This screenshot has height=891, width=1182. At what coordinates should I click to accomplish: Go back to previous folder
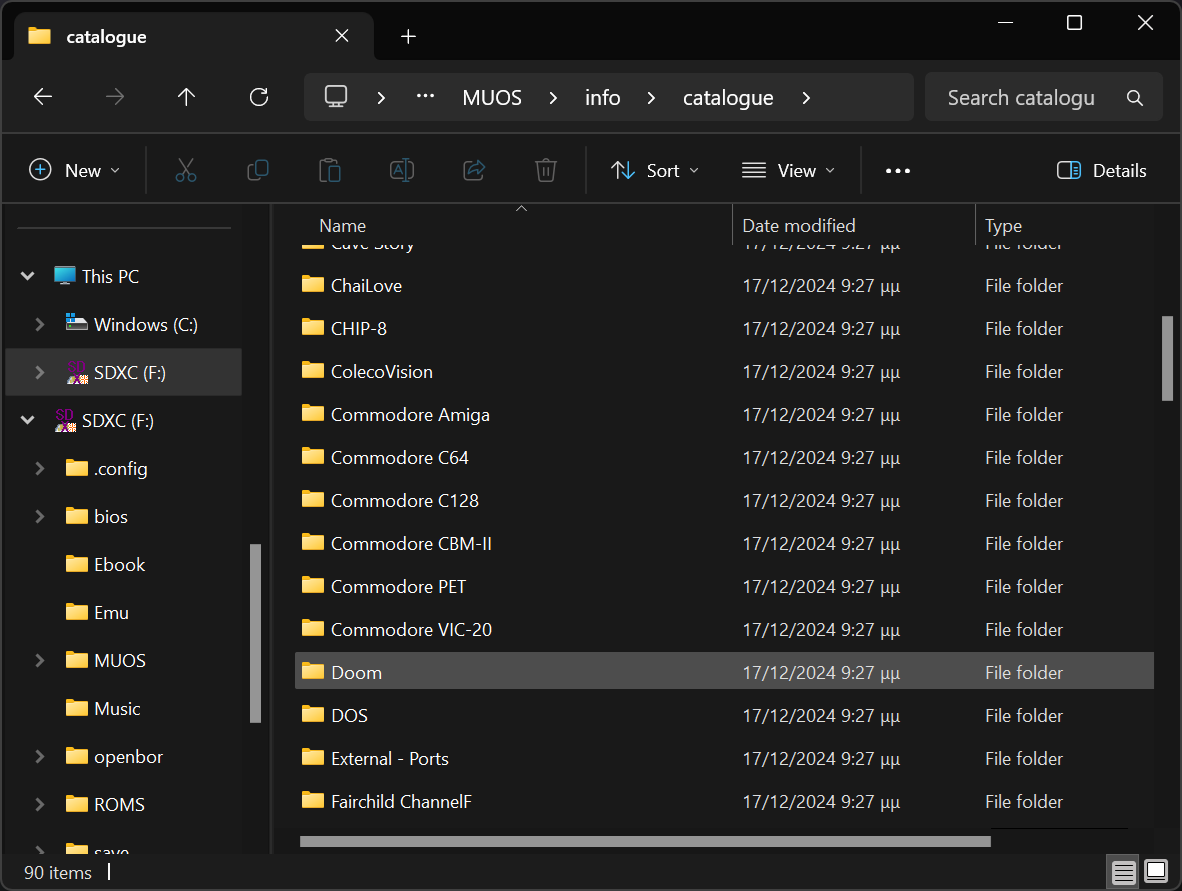[43, 97]
